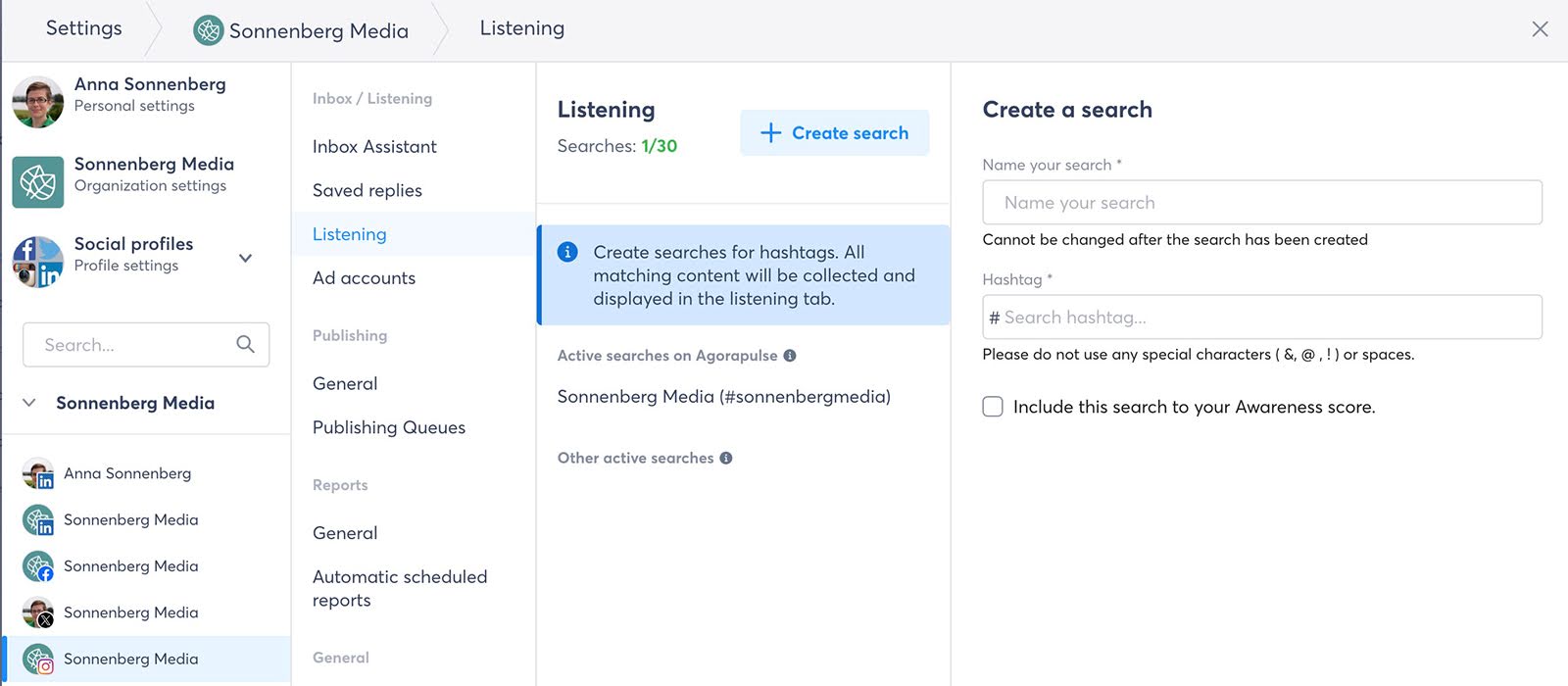Viewport: 1568px width, 686px height.
Task: Click the 'Create a search' heading
Action: click(1067, 110)
